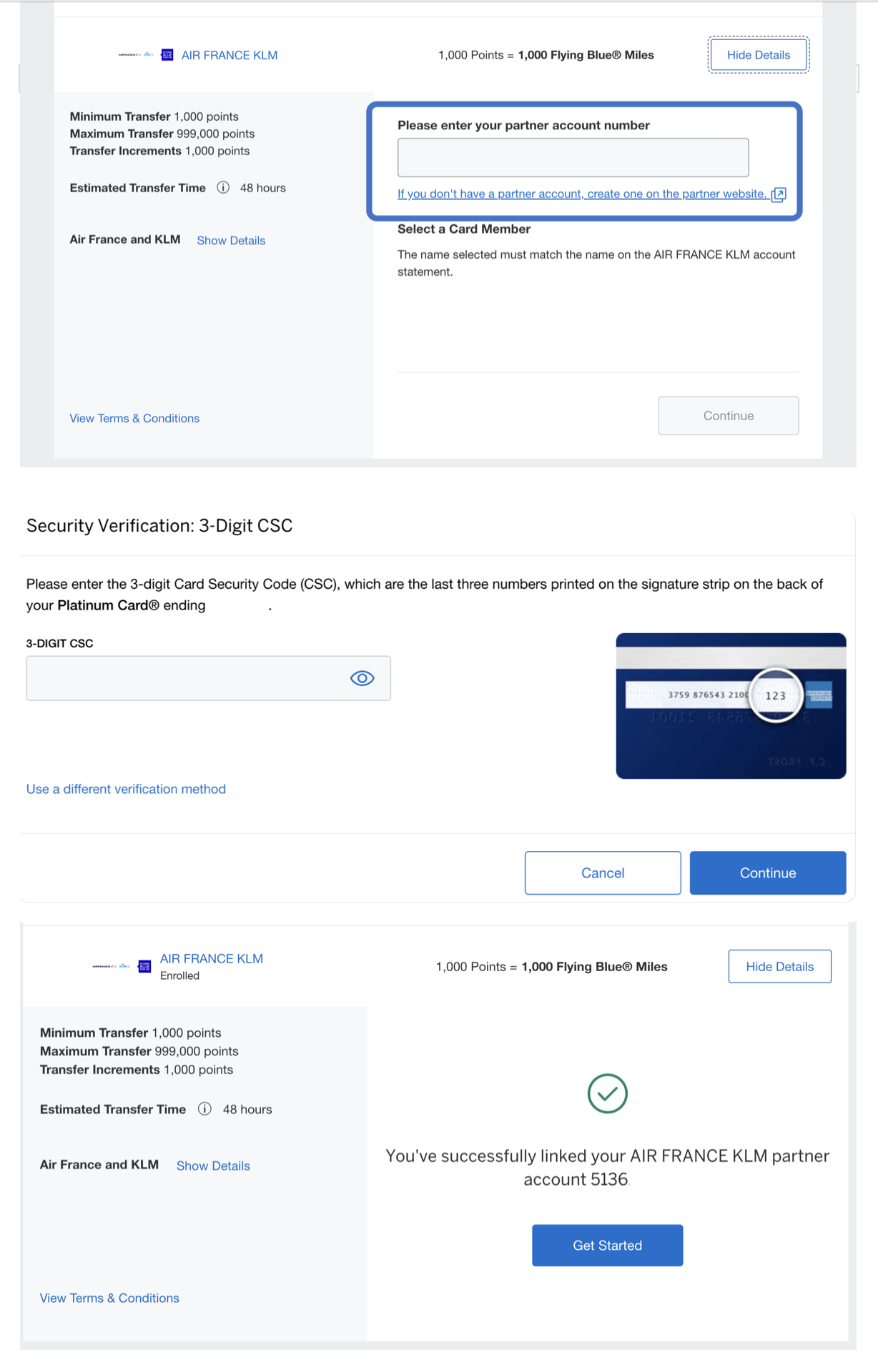The image size is (878, 1372).
Task: View Terms & Conditions for the transfer
Action: [134, 418]
